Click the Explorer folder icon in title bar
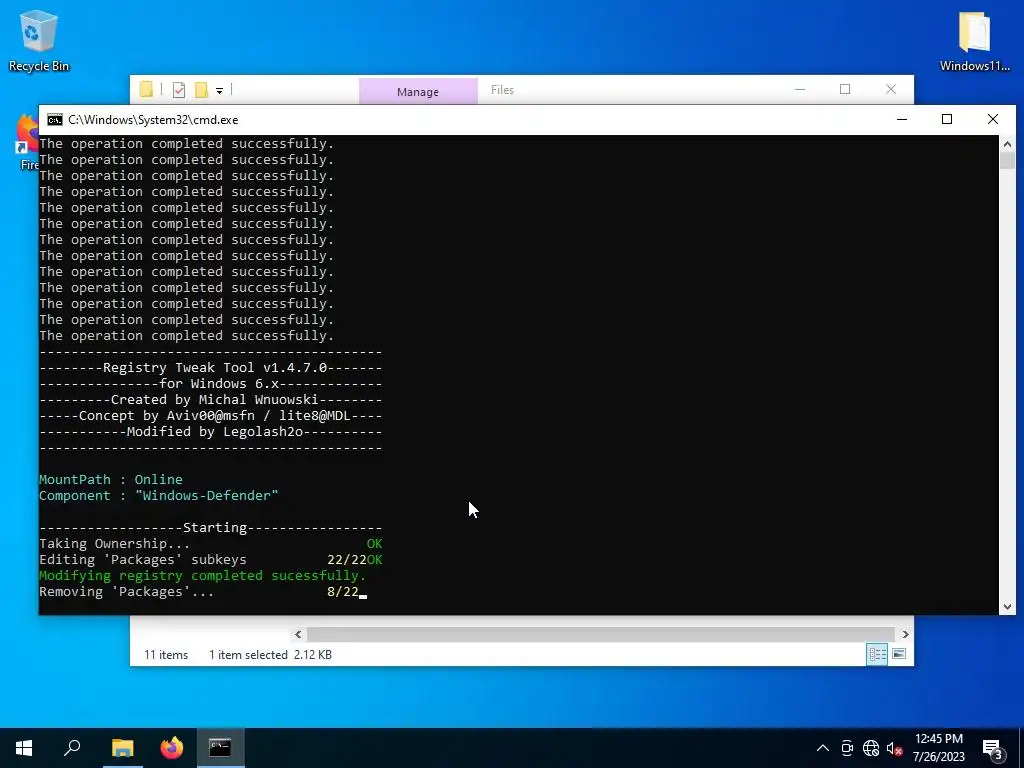 [x=146, y=89]
